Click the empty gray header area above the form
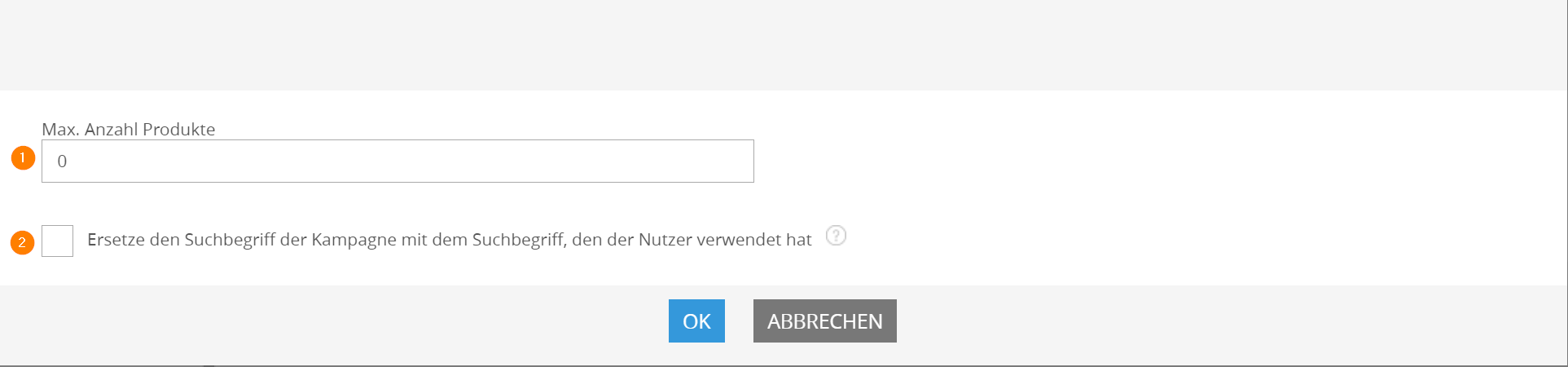This screenshot has height=367, width=1568. (x=784, y=45)
